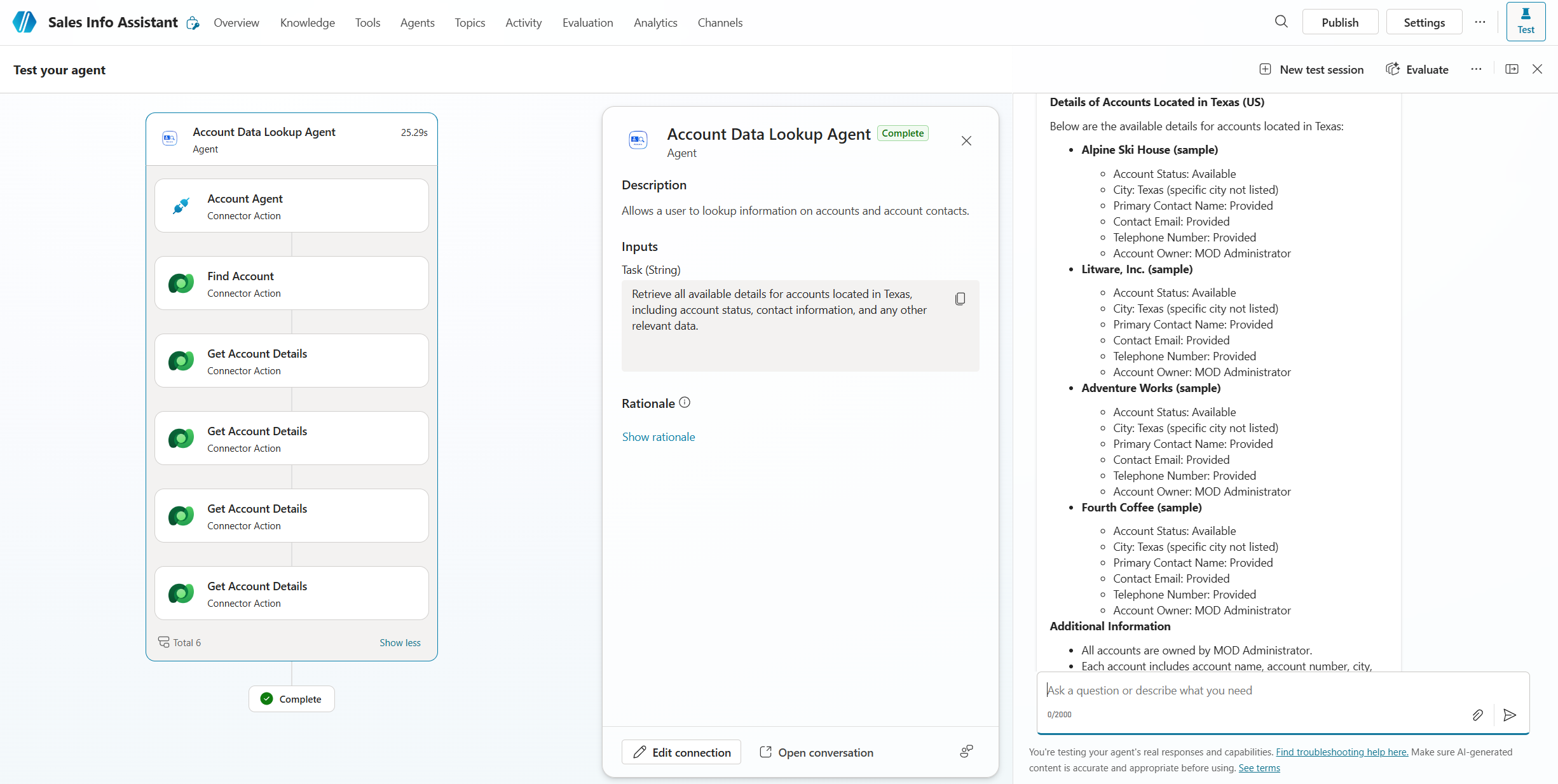Open top bar more options ellipsis
The image size is (1558, 784).
[1480, 22]
